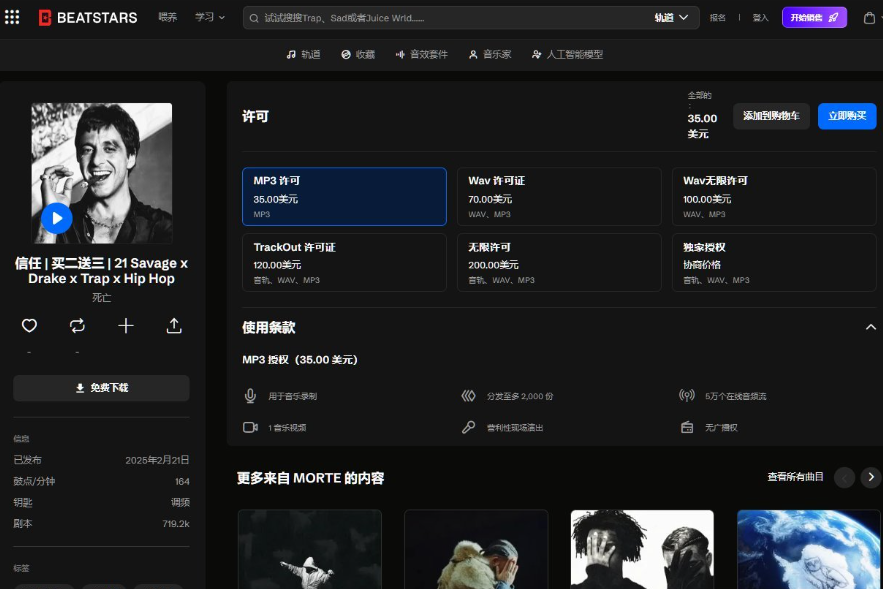Screen dimensions: 883x589
Task: Open the black-and-white faces track thumbnail
Action: (x=642, y=549)
